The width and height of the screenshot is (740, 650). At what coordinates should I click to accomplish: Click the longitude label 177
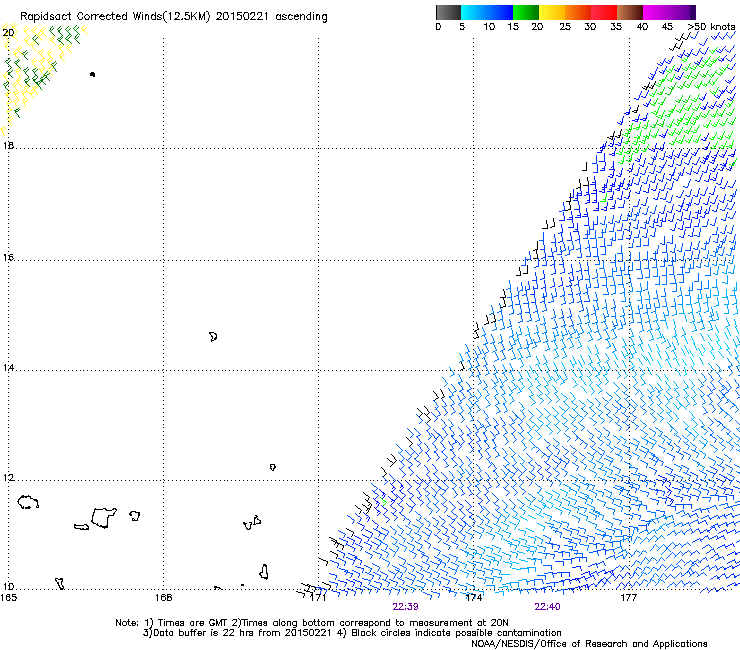[628, 598]
